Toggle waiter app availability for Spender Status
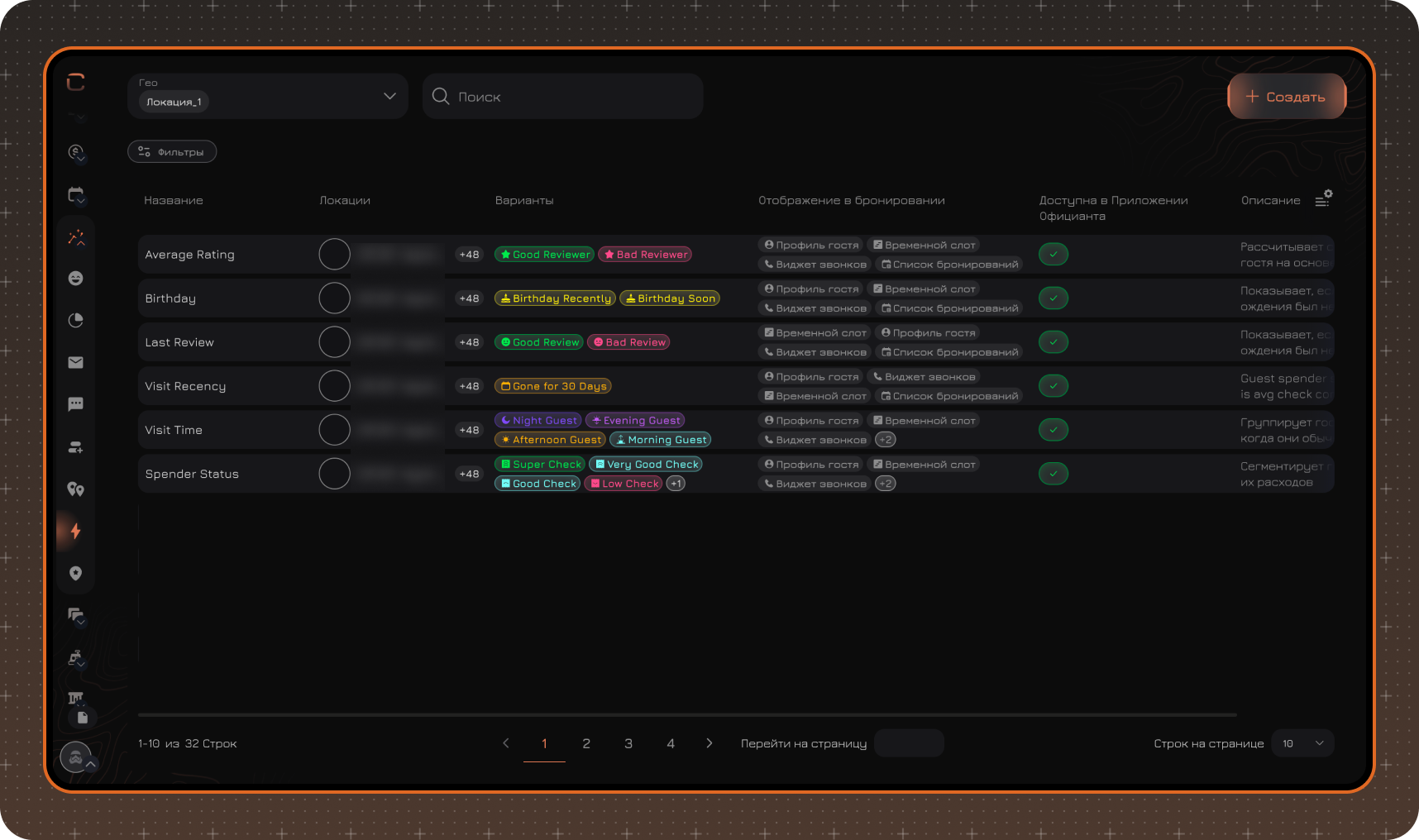Image resolution: width=1419 pixels, height=840 pixels. pyautogui.click(x=1053, y=474)
